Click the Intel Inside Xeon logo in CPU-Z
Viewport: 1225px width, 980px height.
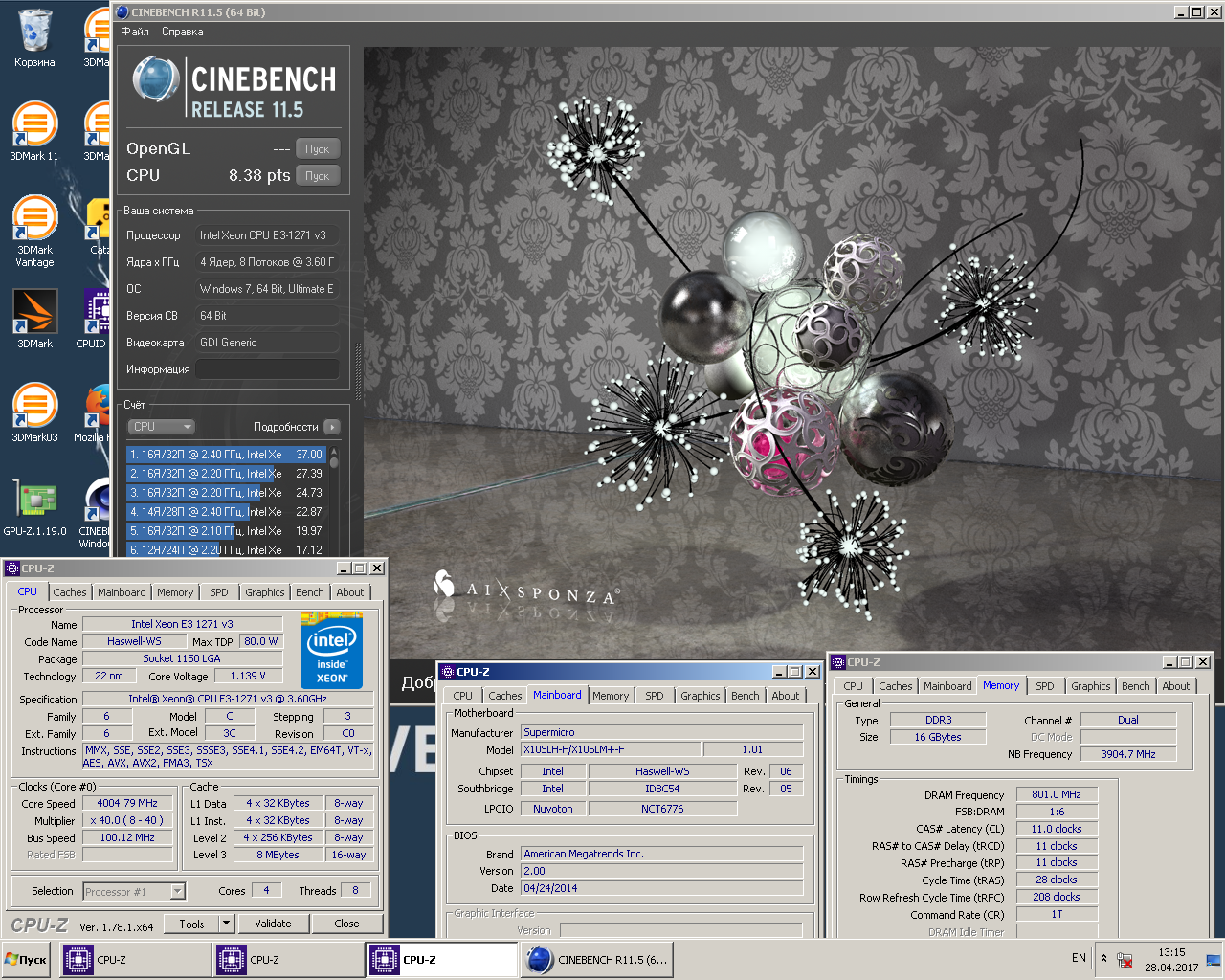pyautogui.click(x=332, y=652)
